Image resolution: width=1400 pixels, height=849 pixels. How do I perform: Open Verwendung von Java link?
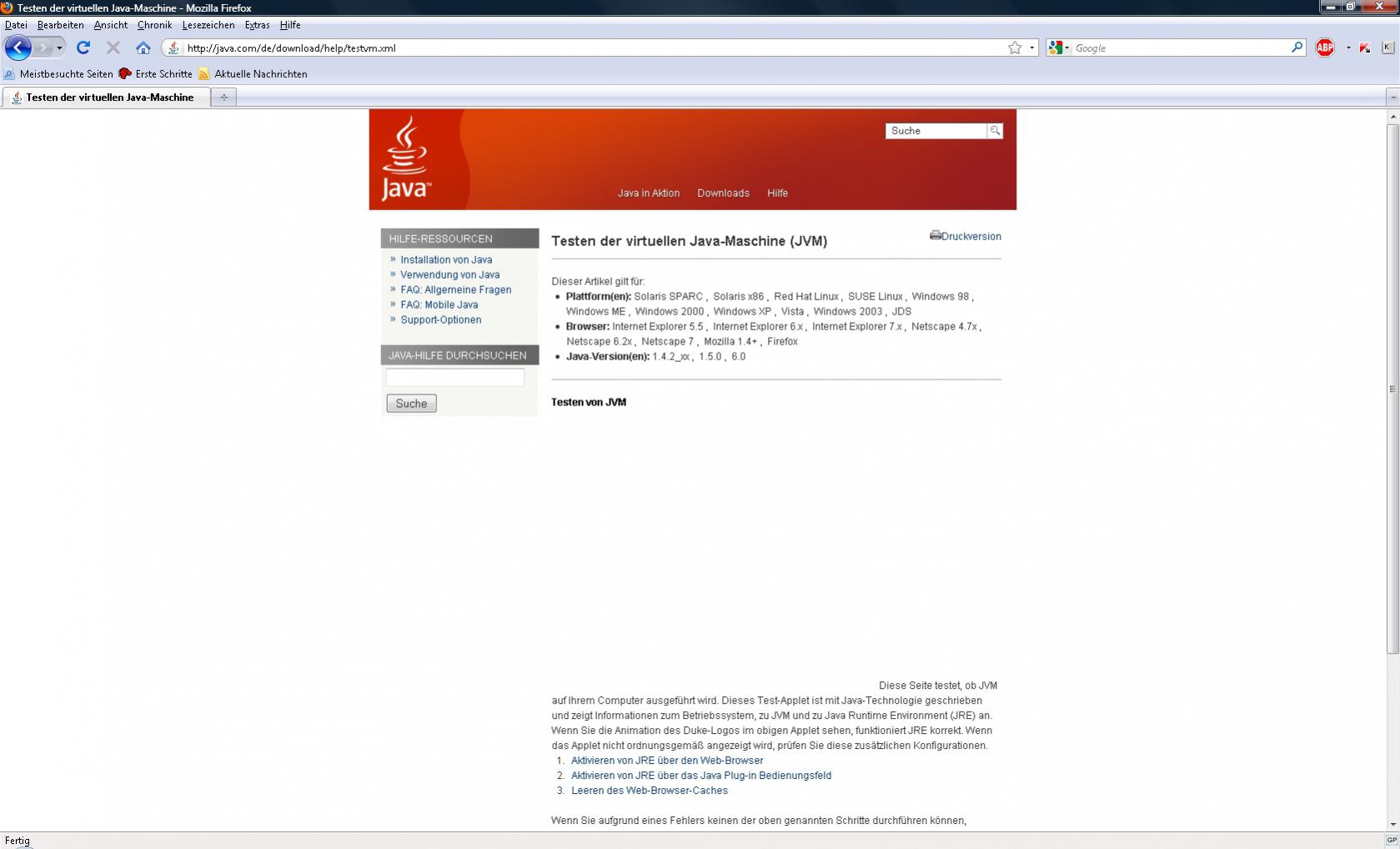pos(450,274)
